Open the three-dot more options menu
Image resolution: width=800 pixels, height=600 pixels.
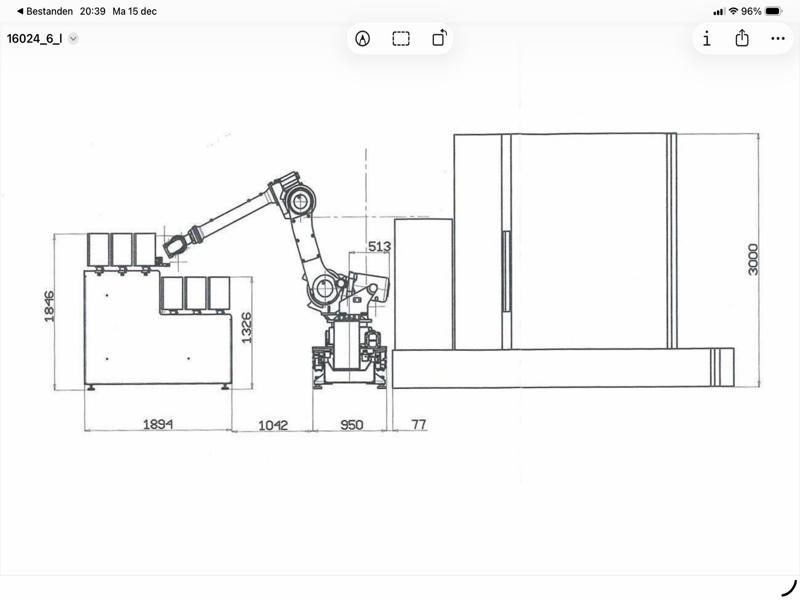coord(778,39)
